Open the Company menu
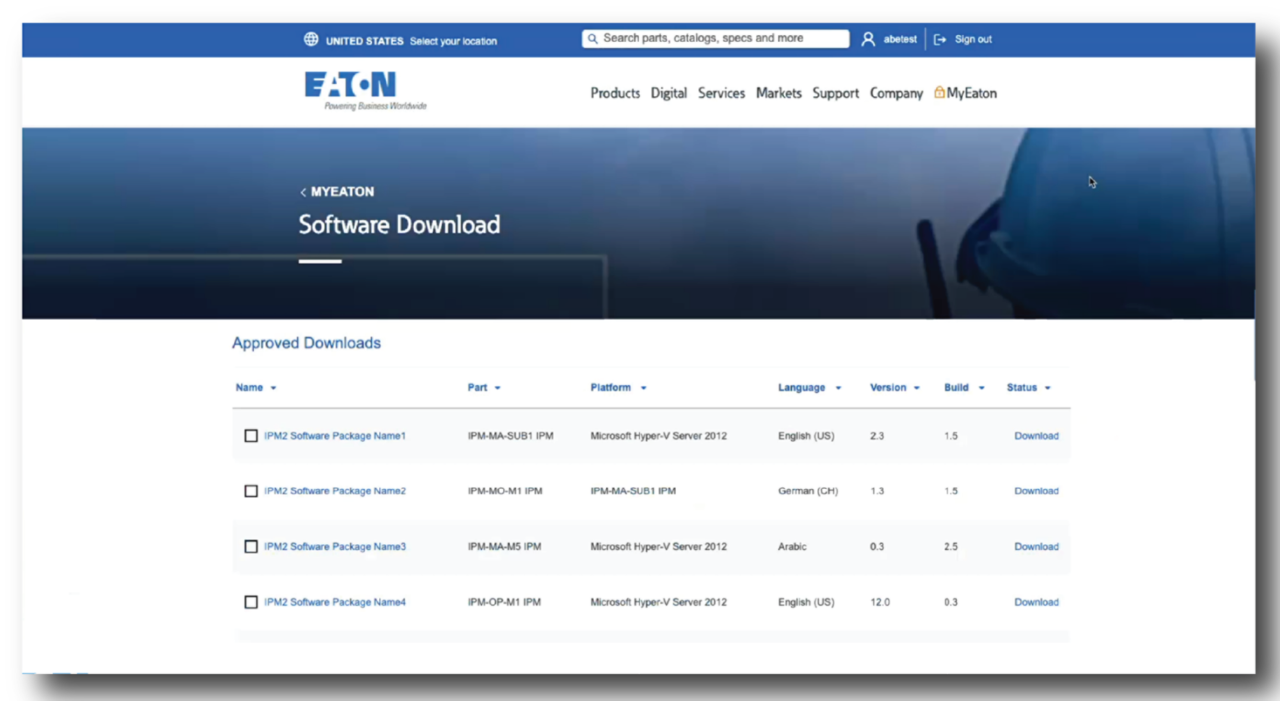Image resolution: width=1280 pixels, height=701 pixels. point(896,93)
